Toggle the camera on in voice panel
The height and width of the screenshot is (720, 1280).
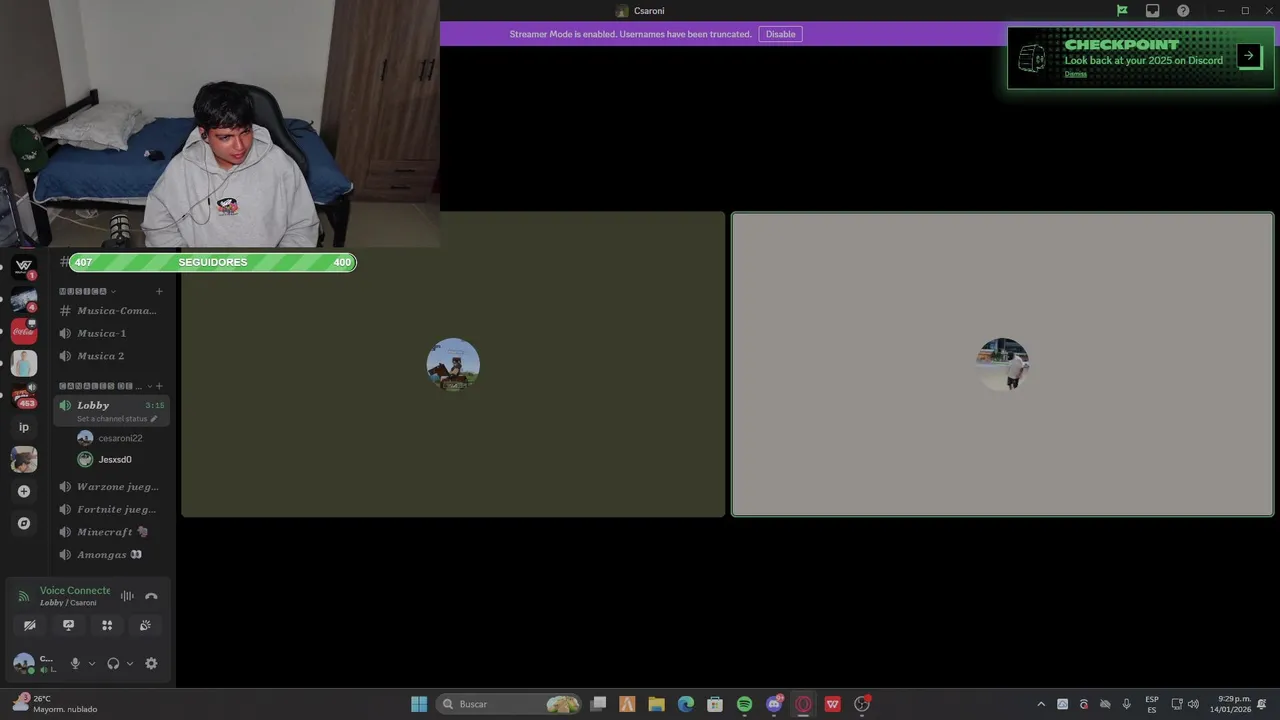coord(30,625)
